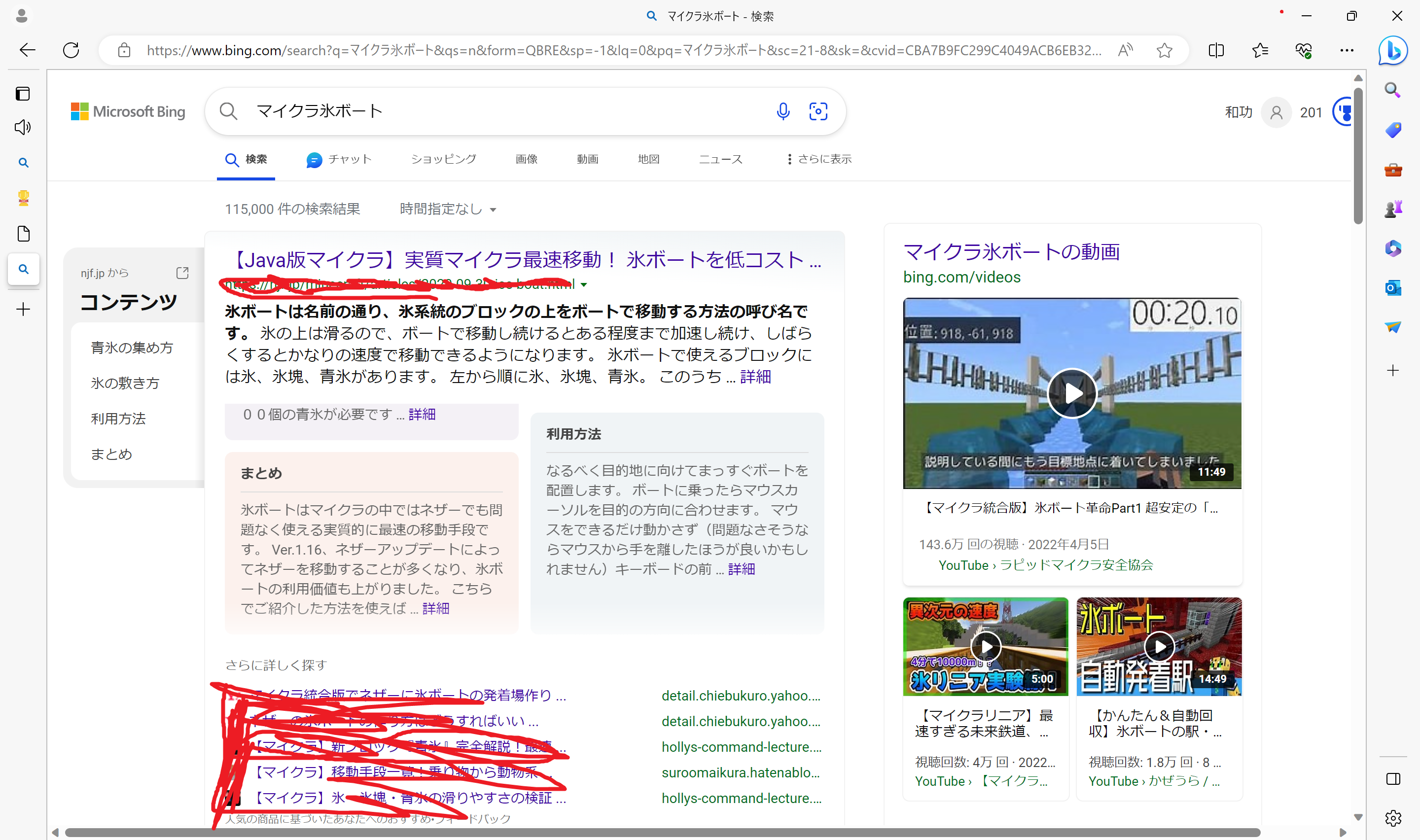Open trophy tab in vertical tab strip
Screen dimensions: 1420x840
pos(23,198)
